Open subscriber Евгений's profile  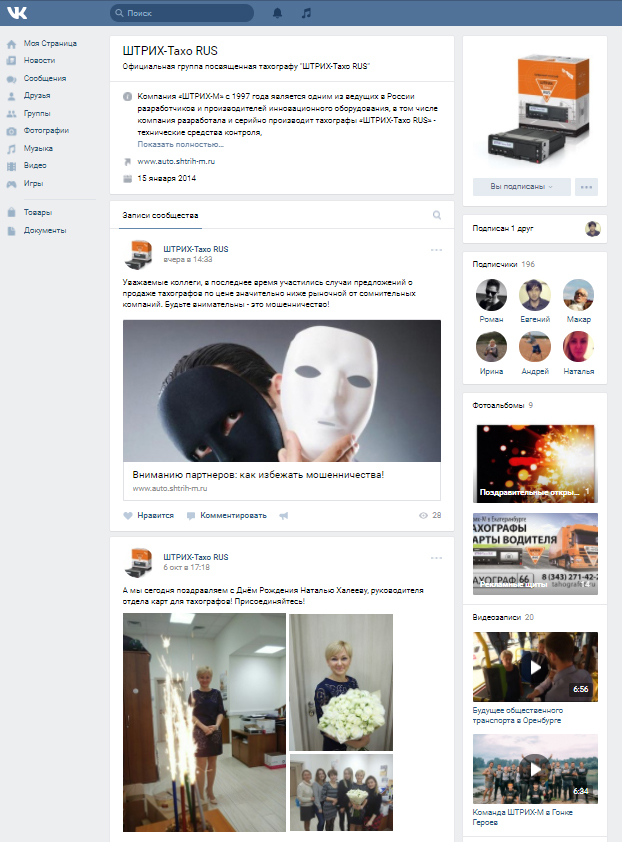click(535, 295)
